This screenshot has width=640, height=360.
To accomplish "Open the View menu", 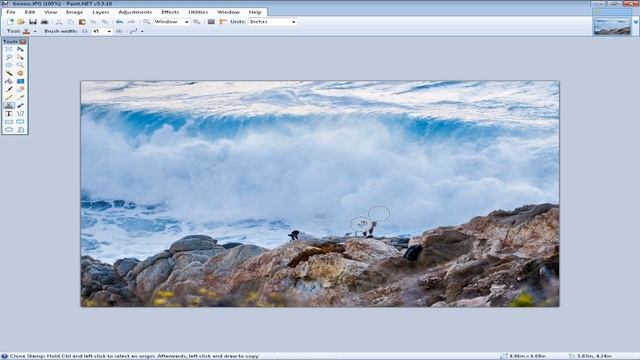I will click(x=51, y=12).
